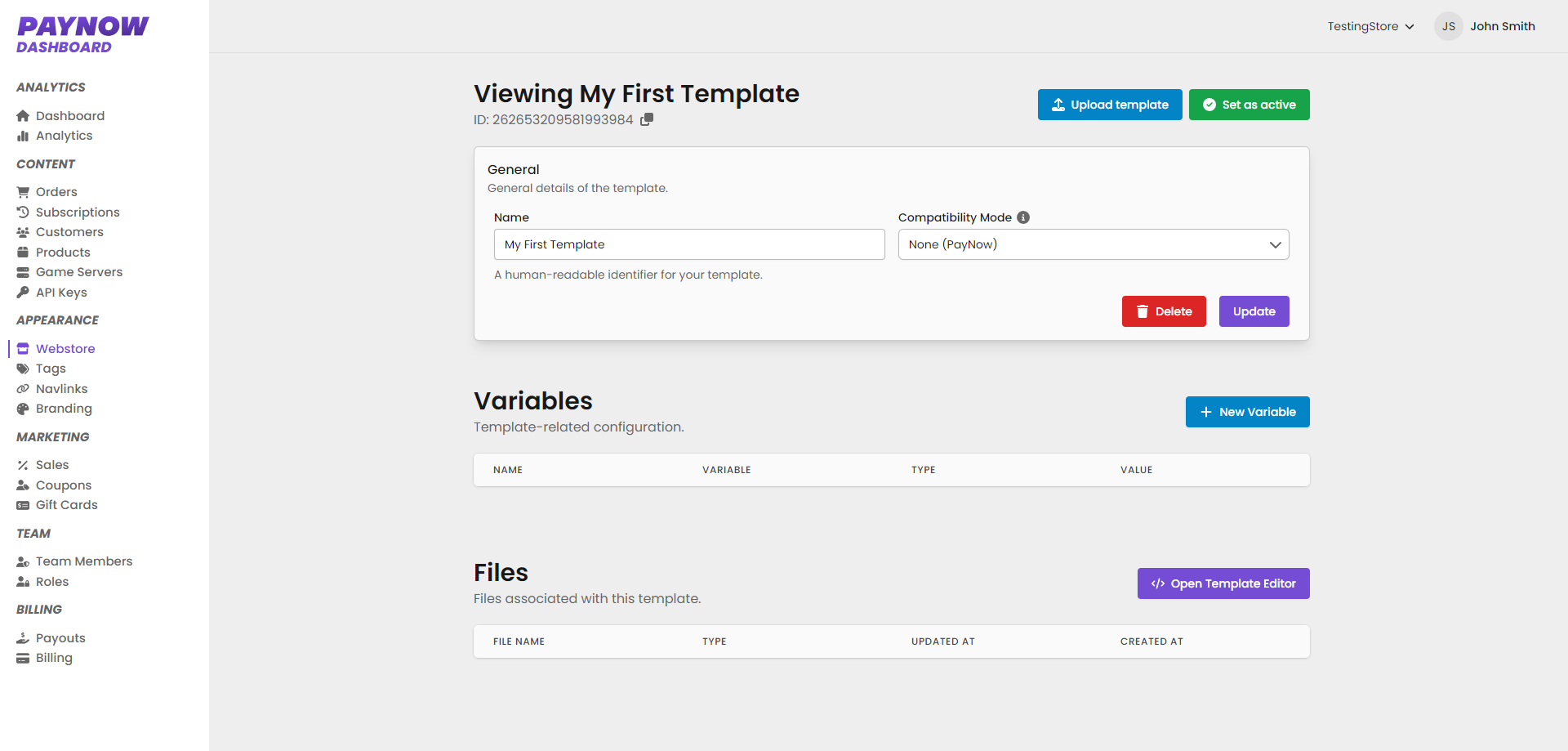Go to Subscriptions in sidebar
Image resolution: width=1568 pixels, height=751 pixels.
click(x=78, y=212)
